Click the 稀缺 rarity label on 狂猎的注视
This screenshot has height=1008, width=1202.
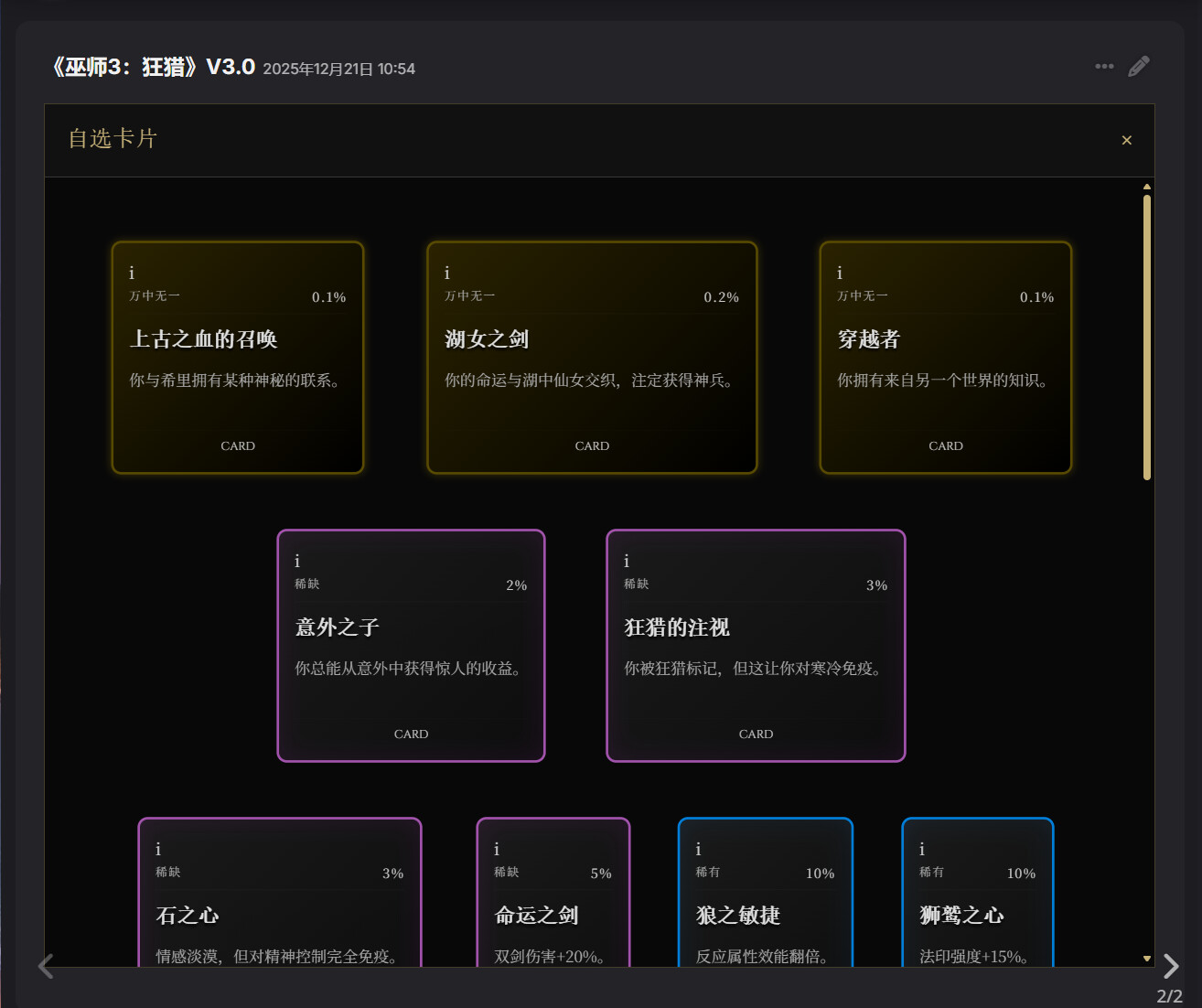[637, 584]
